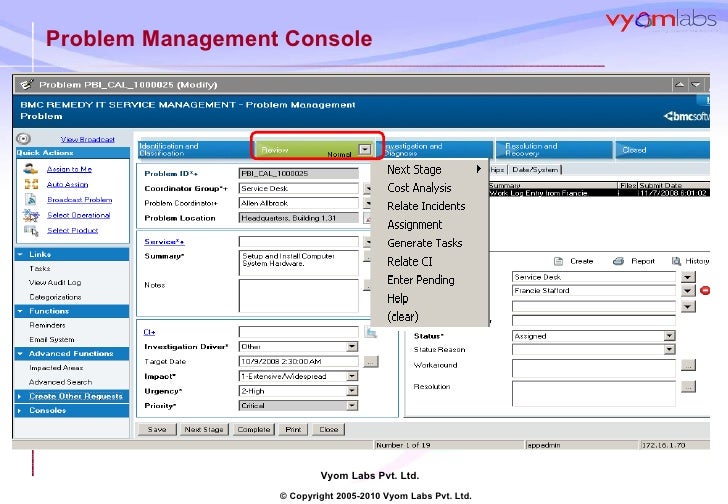Click the Complete button
The image size is (728, 504).
[254, 430]
